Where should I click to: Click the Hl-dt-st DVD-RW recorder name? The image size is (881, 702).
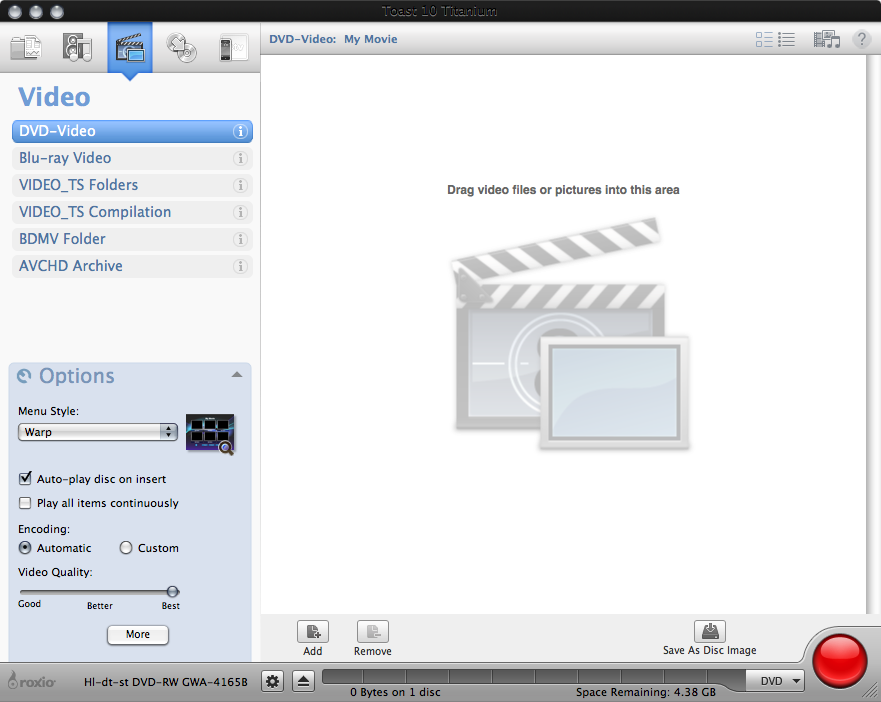tap(166, 682)
